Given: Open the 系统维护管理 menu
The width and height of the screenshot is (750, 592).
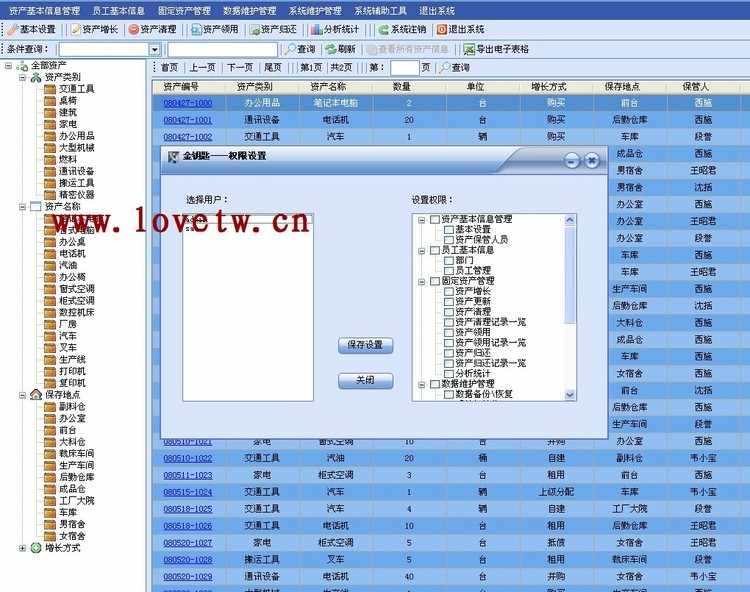Looking at the screenshot, I should 315,11.
